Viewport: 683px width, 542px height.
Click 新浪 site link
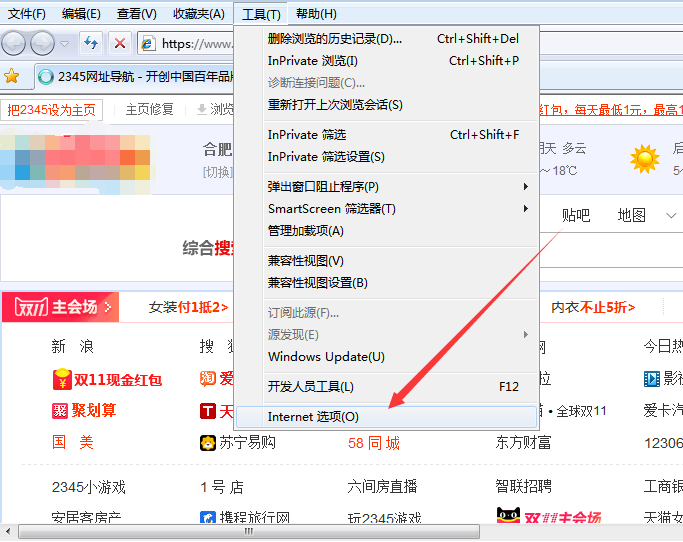tap(72, 346)
